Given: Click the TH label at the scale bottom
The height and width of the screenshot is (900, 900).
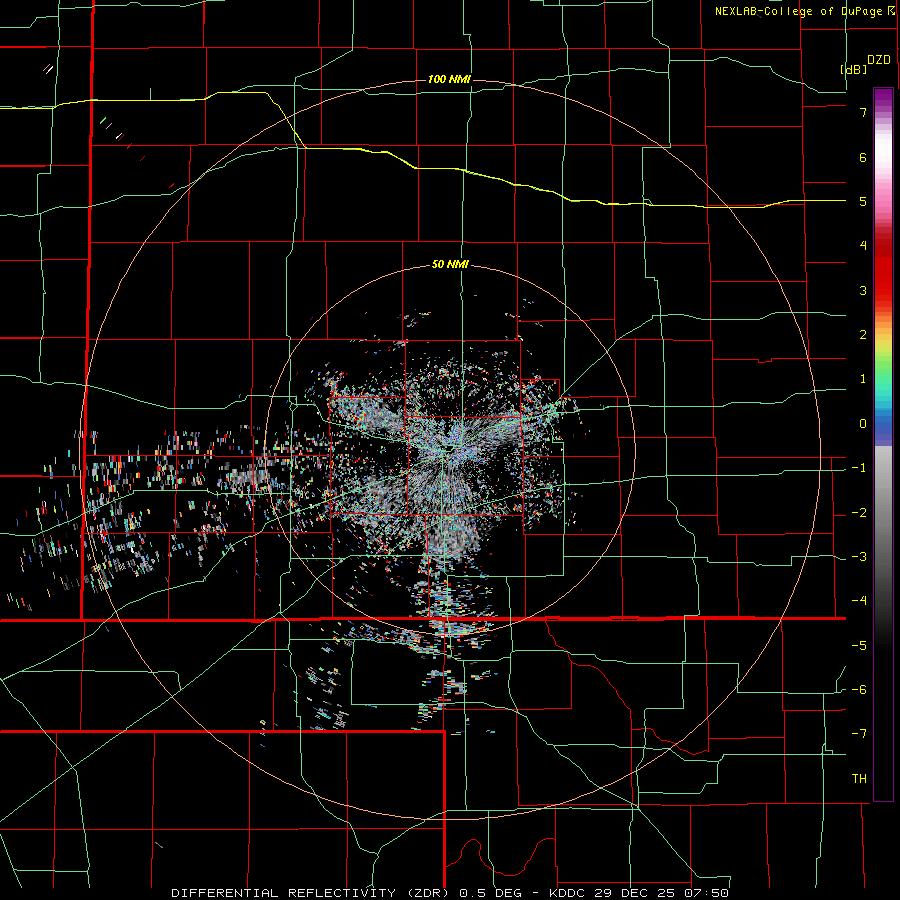Looking at the screenshot, I should pyautogui.click(x=859, y=779).
